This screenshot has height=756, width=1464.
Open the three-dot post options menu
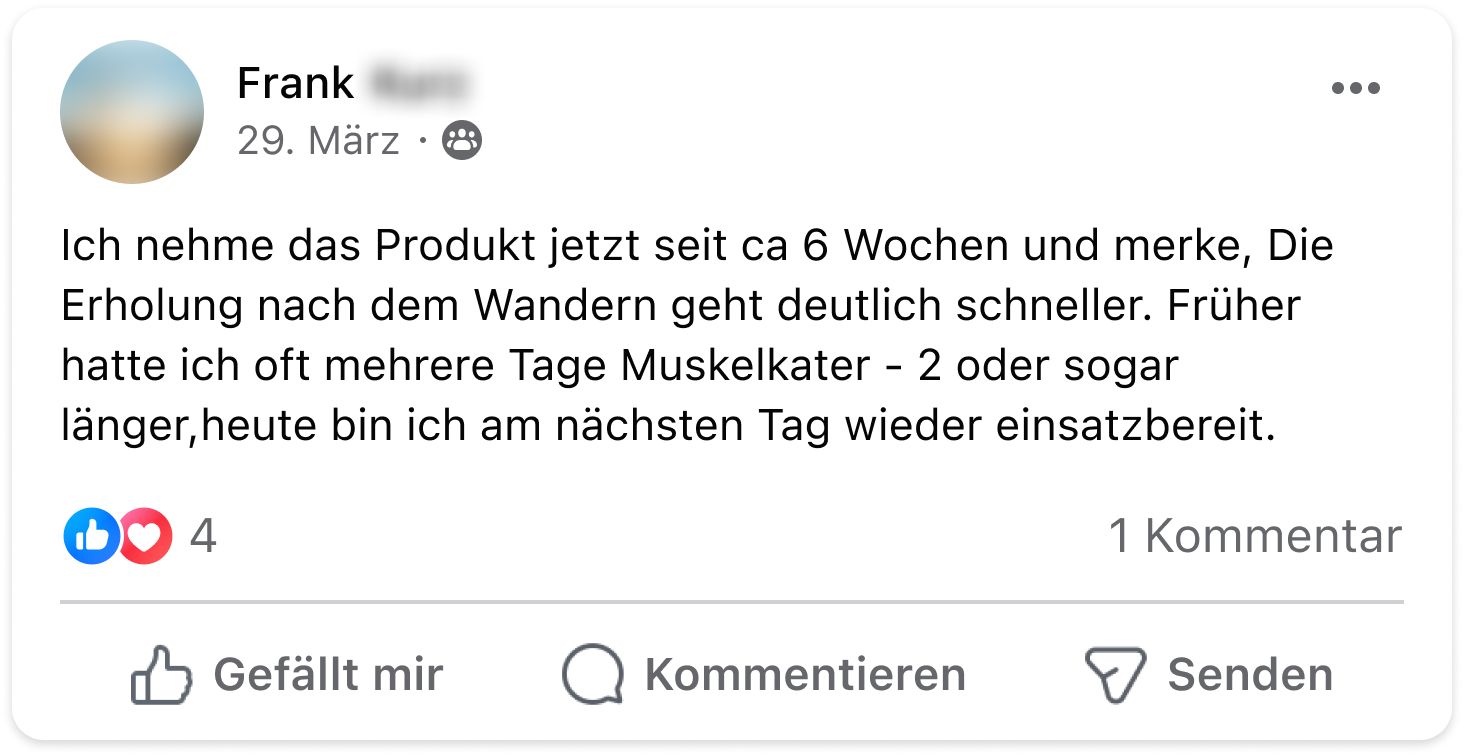click(x=1355, y=88)
